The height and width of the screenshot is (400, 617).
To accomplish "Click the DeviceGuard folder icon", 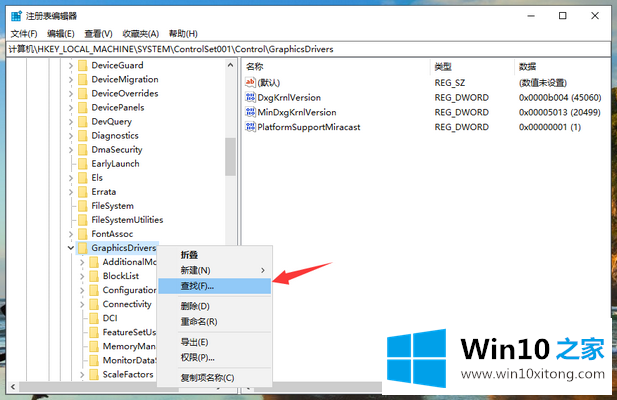I will pyautogui.click(x=83, y=65).
